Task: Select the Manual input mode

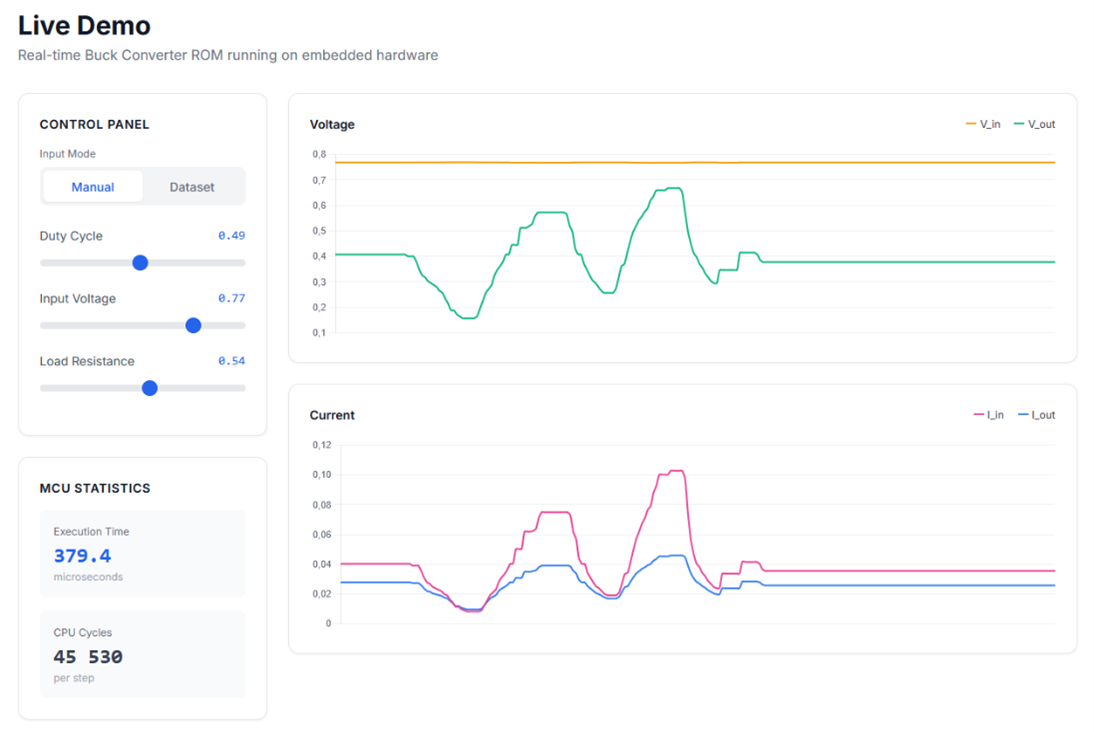Action: 93,187
